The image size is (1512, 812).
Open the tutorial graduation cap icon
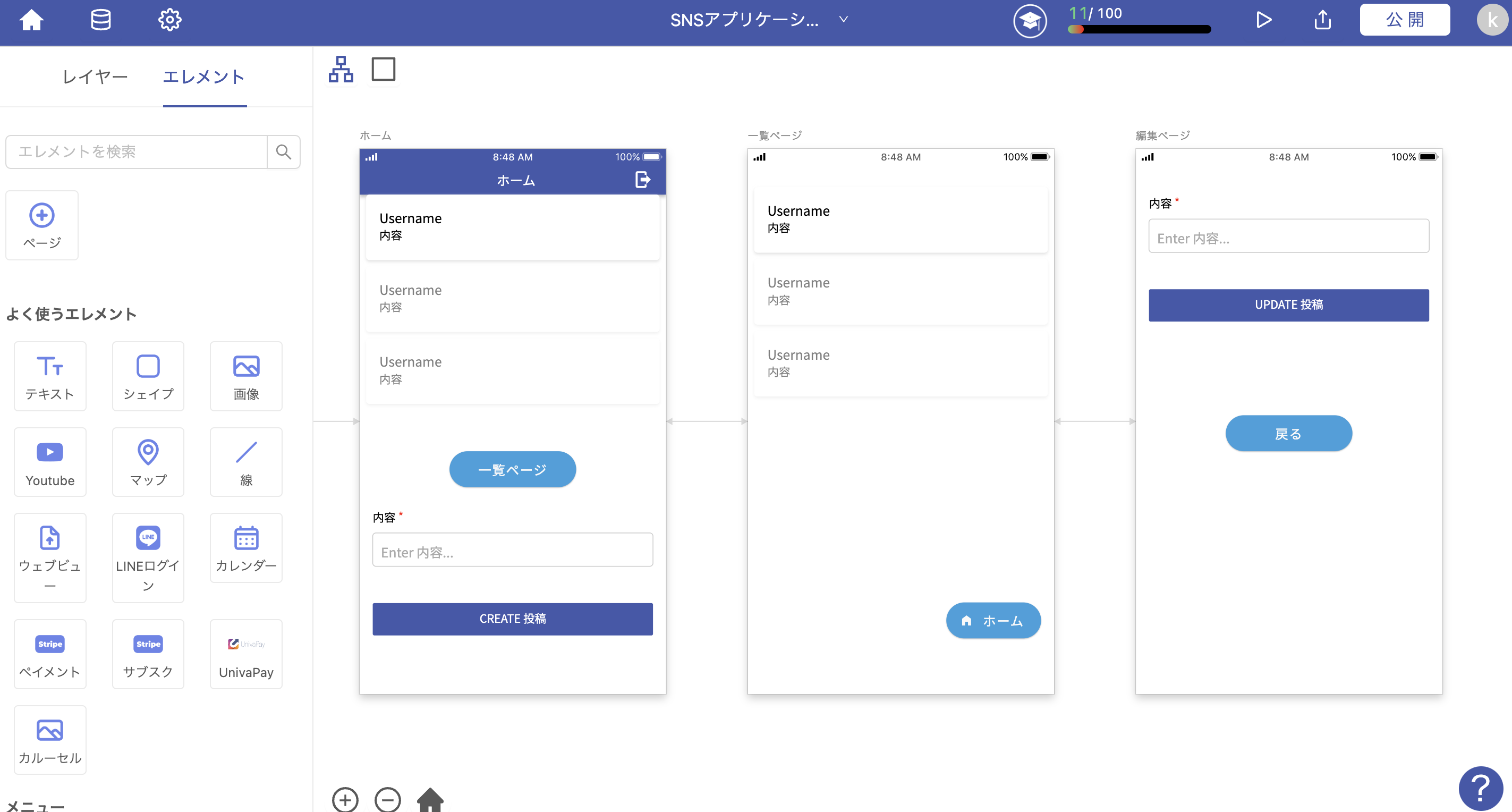(1030, 21)
